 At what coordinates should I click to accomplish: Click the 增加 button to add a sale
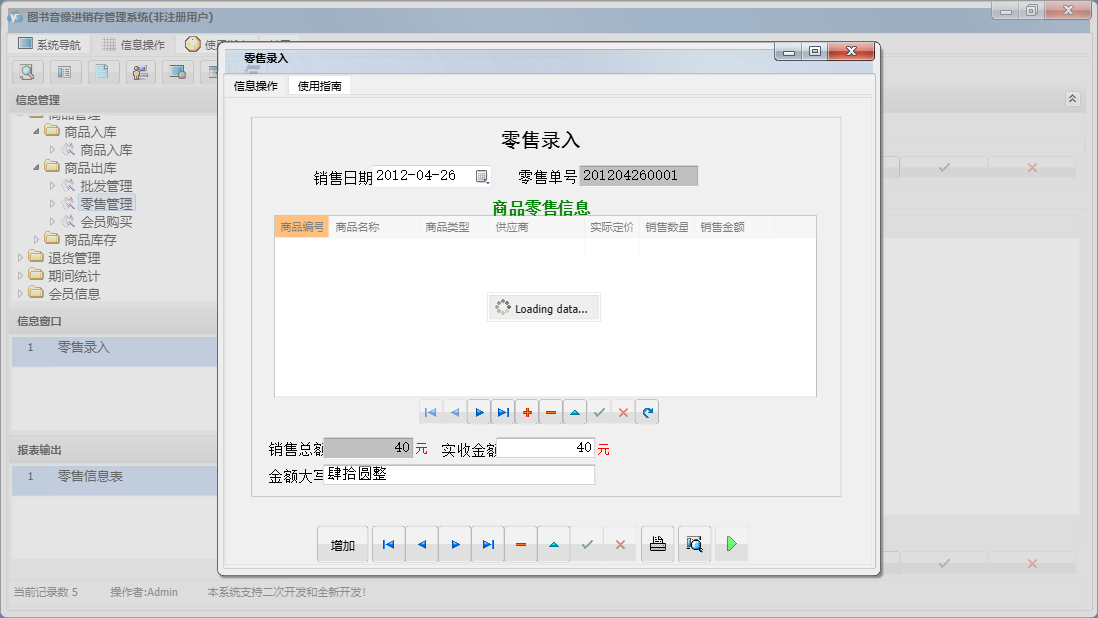click(x=343, y=544)
